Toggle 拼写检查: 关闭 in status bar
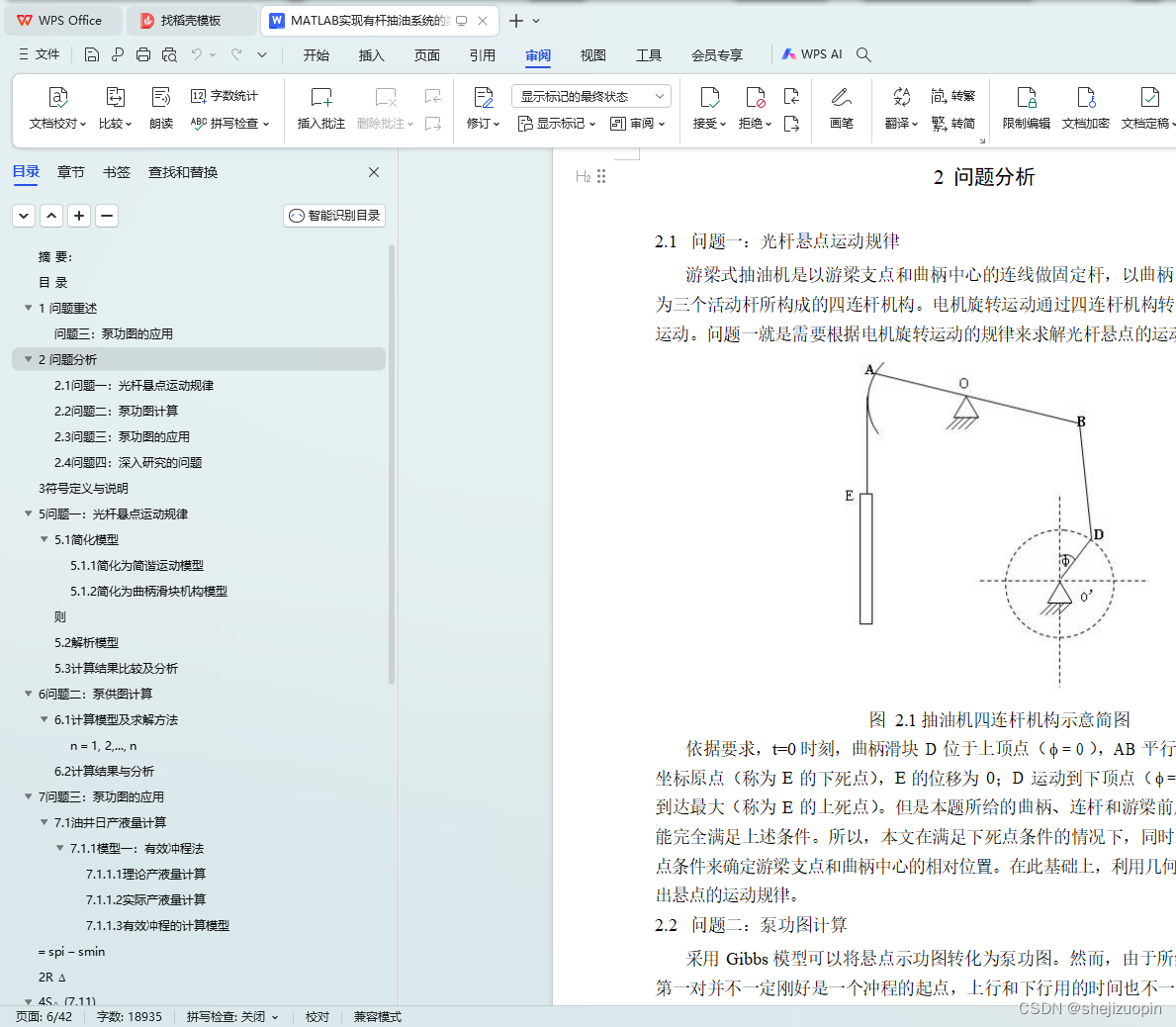The width and height of the screenshot is (1176, 1027). coord(232,1016)
